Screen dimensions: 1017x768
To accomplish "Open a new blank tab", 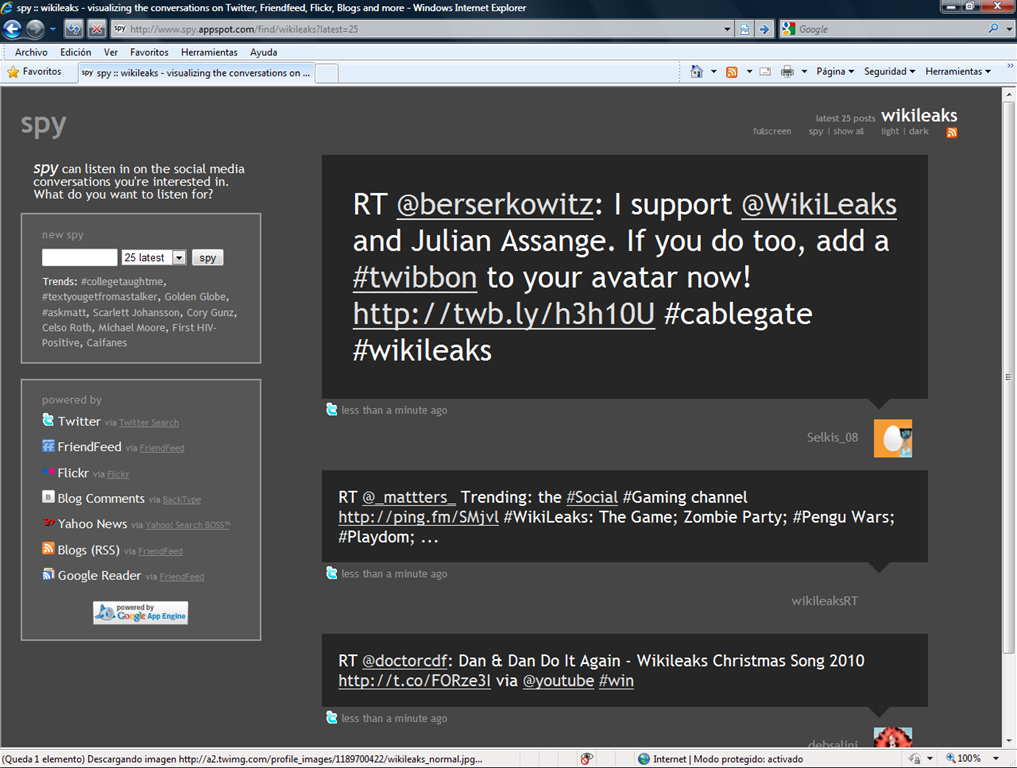I will click(x=326, y=73).
